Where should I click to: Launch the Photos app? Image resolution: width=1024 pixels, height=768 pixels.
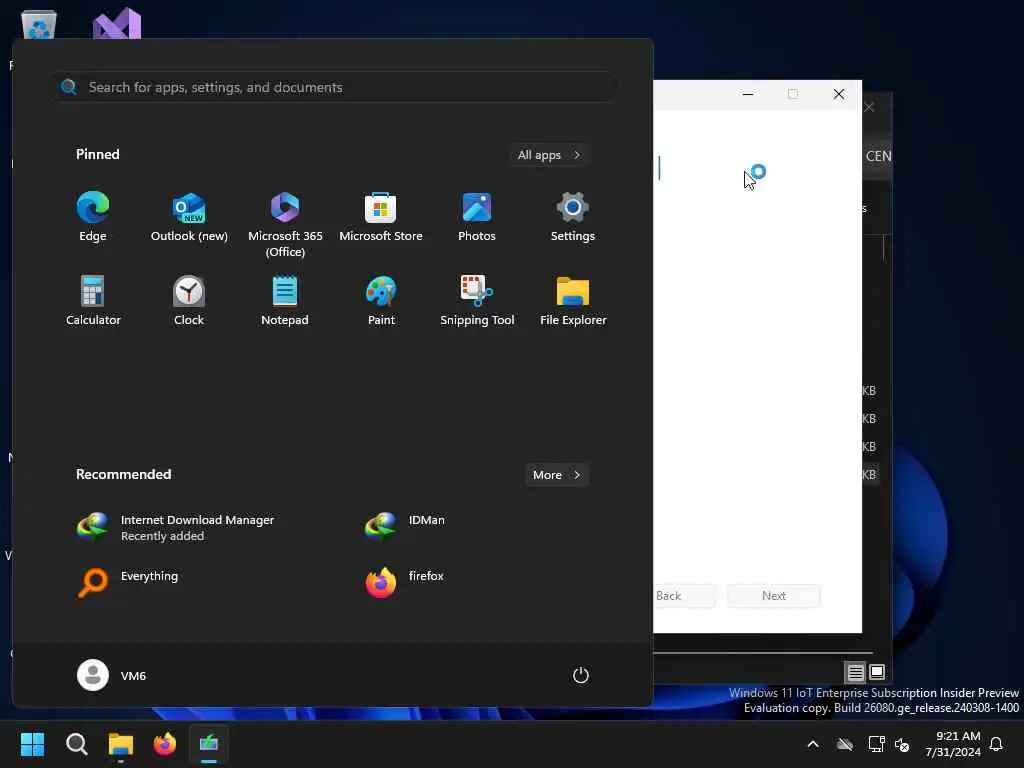pos(477,217)
